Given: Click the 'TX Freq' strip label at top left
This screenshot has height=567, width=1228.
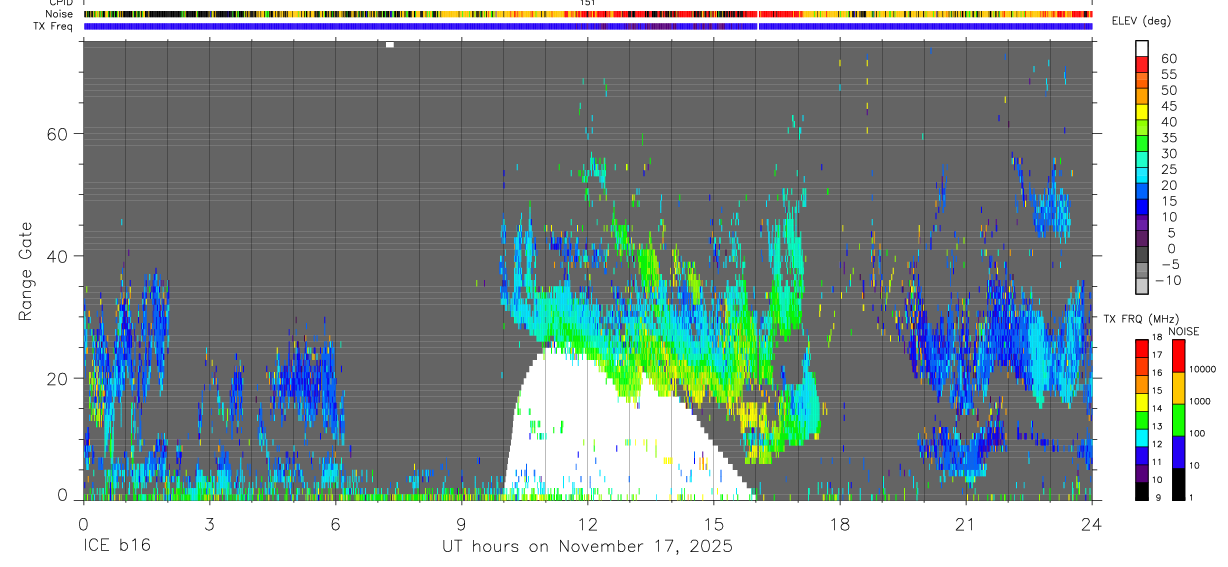Looking at the screenshot, I should [54, 26].
